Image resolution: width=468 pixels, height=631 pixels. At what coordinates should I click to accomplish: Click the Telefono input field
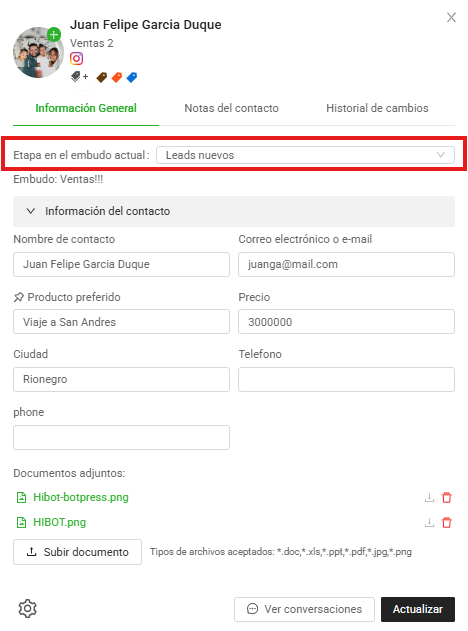[346, 379]
